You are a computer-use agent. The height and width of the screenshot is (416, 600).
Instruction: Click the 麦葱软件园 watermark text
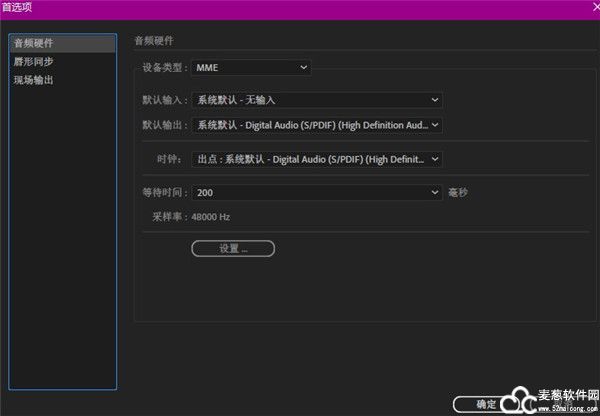566,395
